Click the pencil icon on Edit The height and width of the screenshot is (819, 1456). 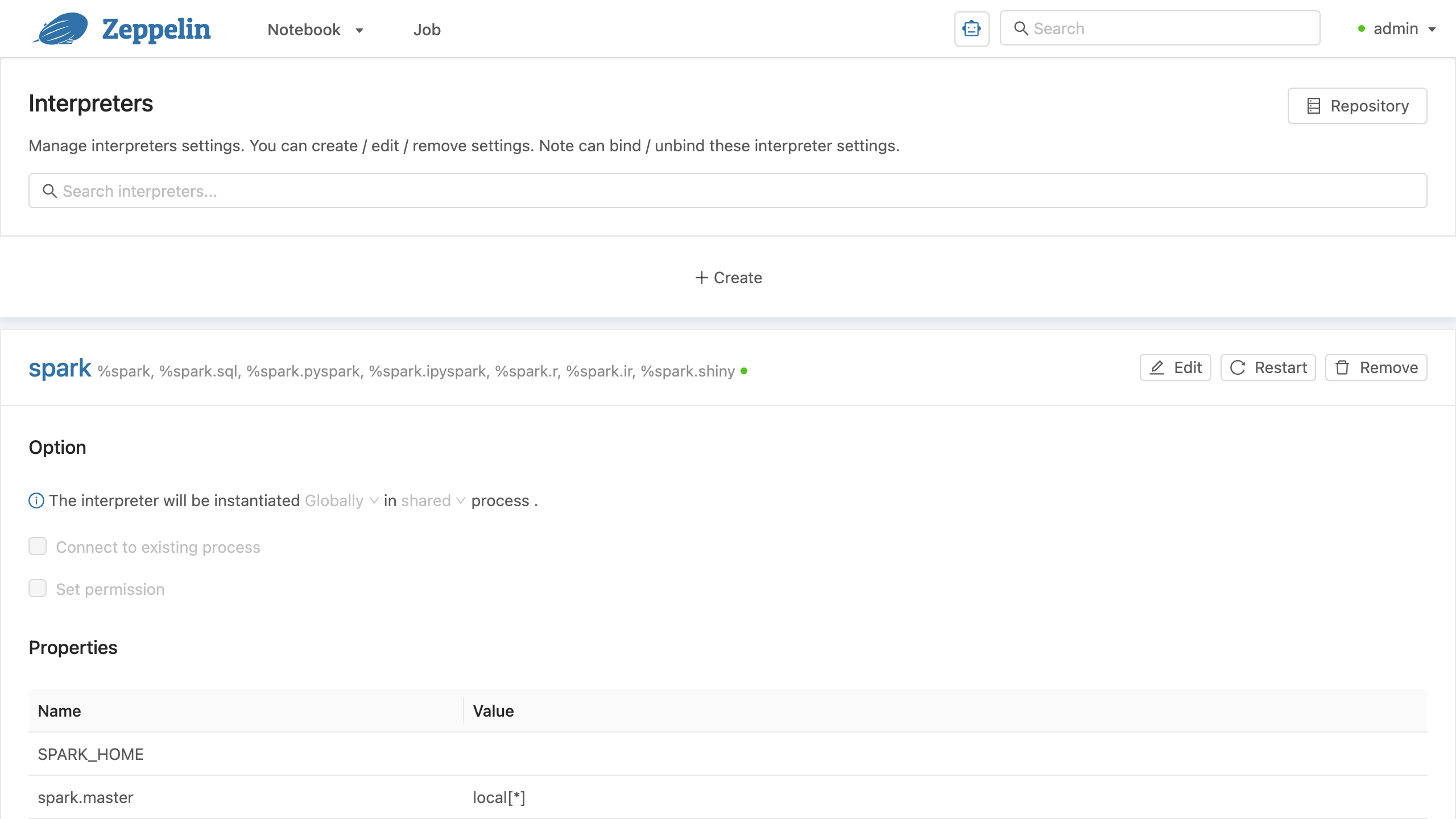pyautogui.click(x=1157, y=367)
